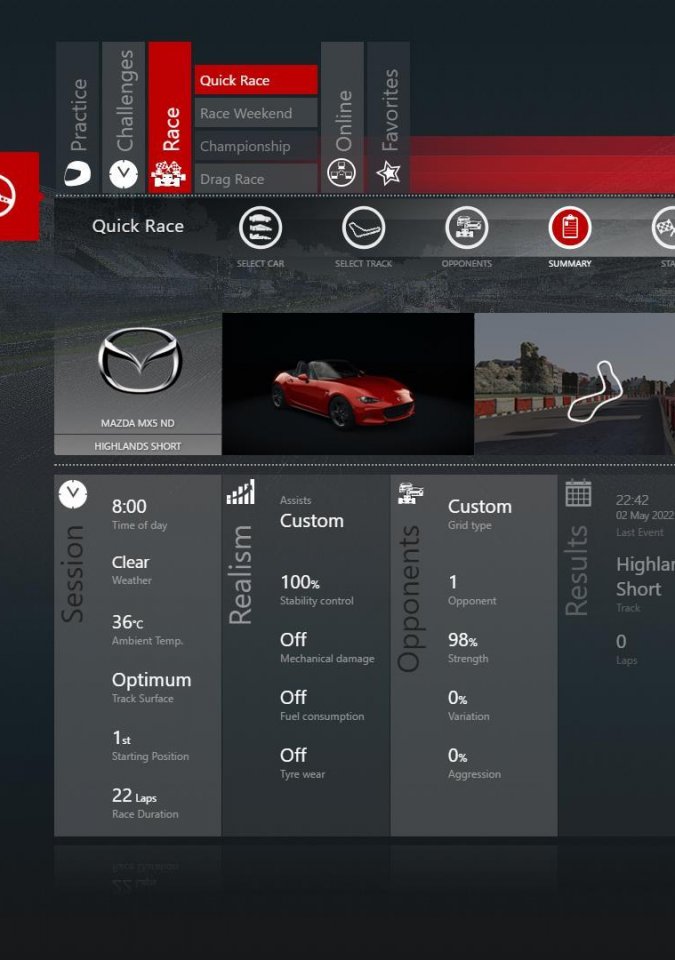Click the 8:00 Time of day value
The height and width of the screenshot is (960, 675).
129,506
